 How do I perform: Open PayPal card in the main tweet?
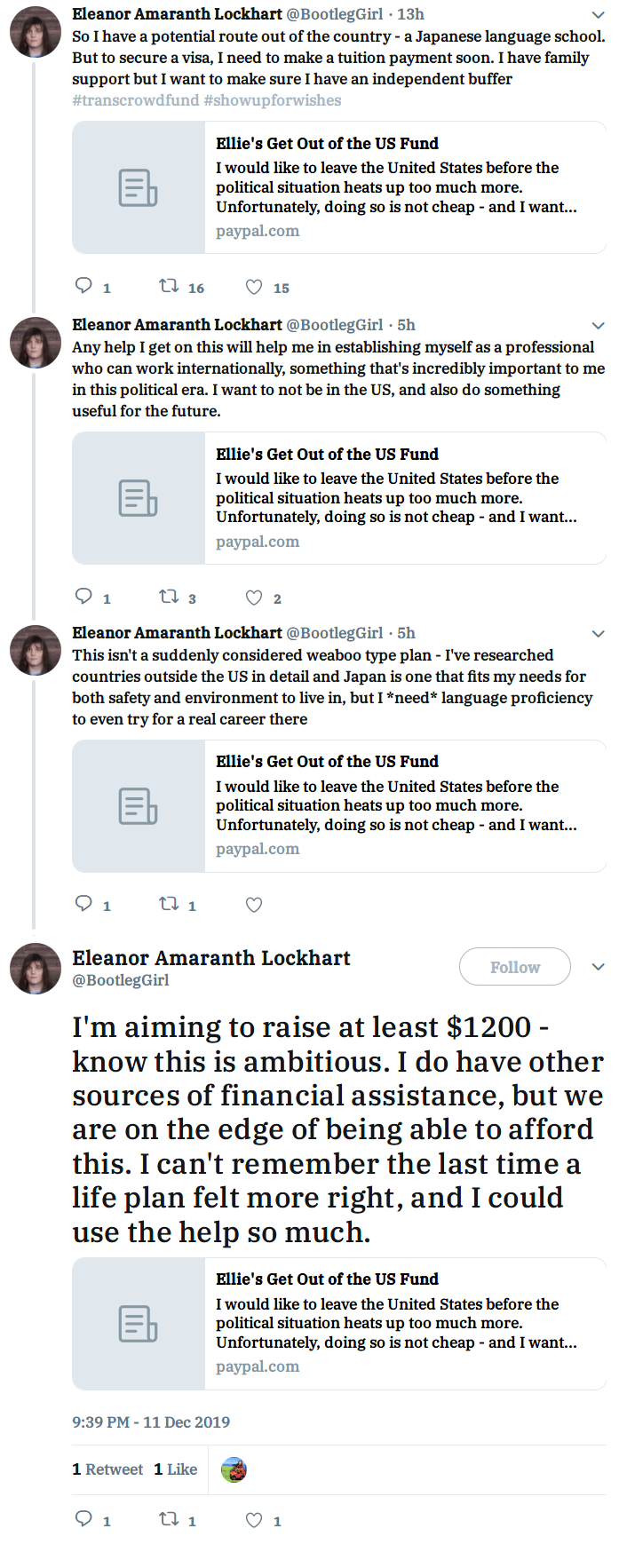pyautogui.click(x=339, y=1323)
